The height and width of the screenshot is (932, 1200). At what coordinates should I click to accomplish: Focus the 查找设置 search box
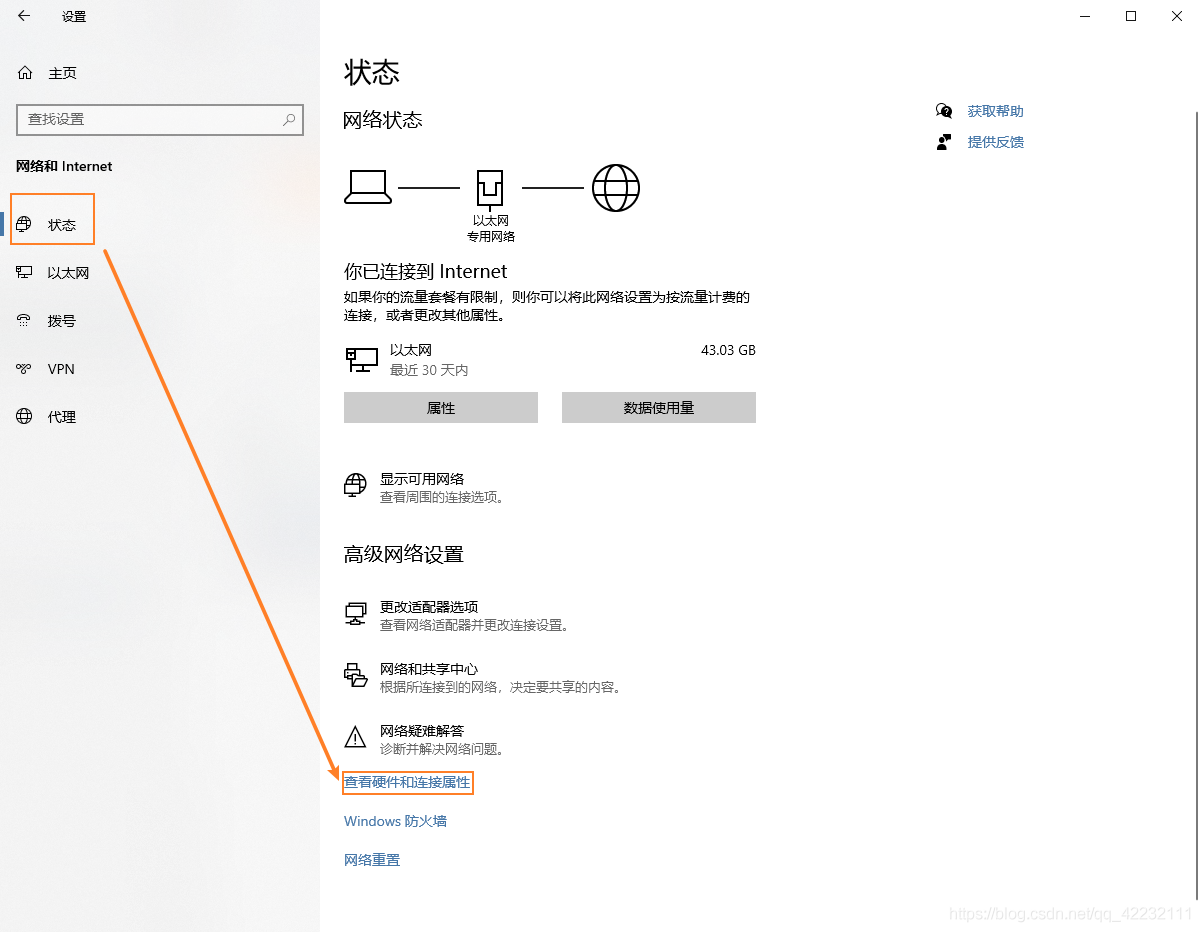pyautogui.click(x=160, y=119)
